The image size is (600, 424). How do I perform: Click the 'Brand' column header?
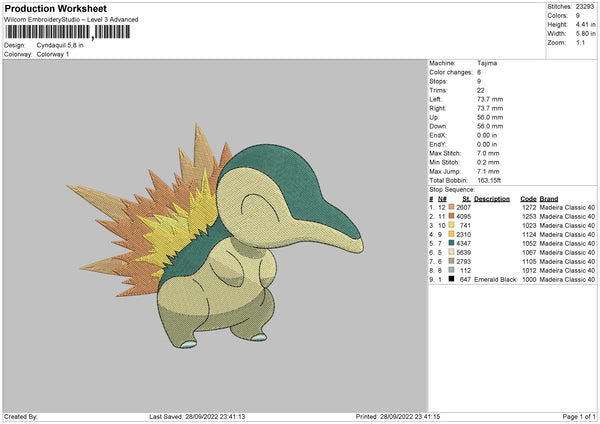pyautogui.click(x=549, y=199)
